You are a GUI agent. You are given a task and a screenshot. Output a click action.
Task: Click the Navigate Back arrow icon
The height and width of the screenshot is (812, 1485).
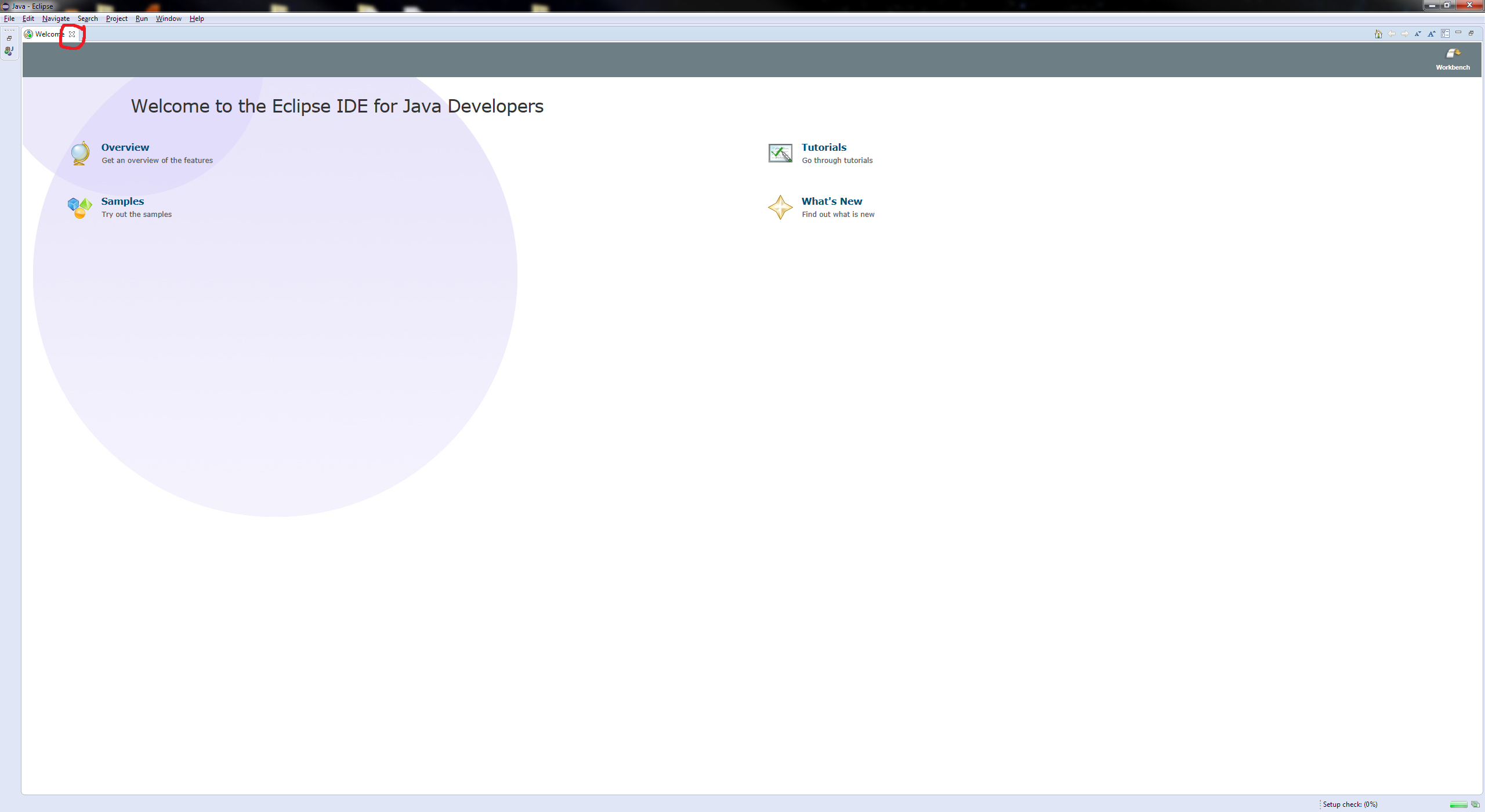[x=1392, y=34]
